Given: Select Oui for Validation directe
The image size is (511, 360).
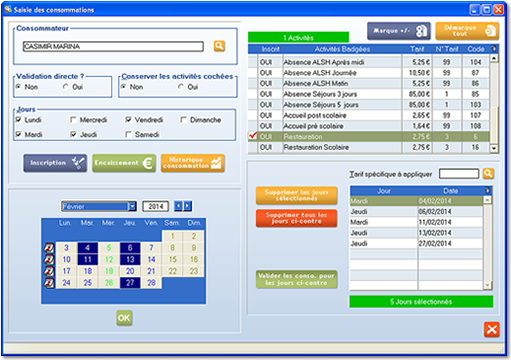Looking at the screenshot, I should (x=66, y=87).
